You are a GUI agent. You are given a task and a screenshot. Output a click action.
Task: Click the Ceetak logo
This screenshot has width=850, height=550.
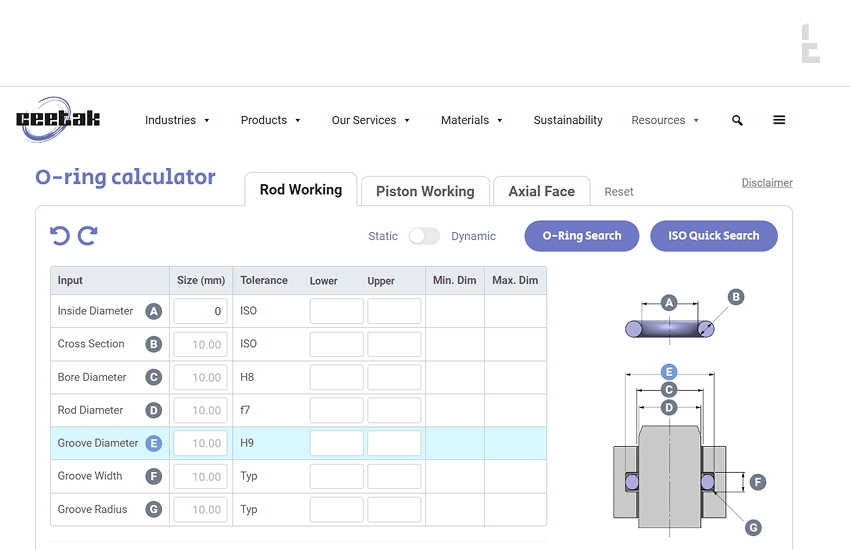tap(58, 119)
